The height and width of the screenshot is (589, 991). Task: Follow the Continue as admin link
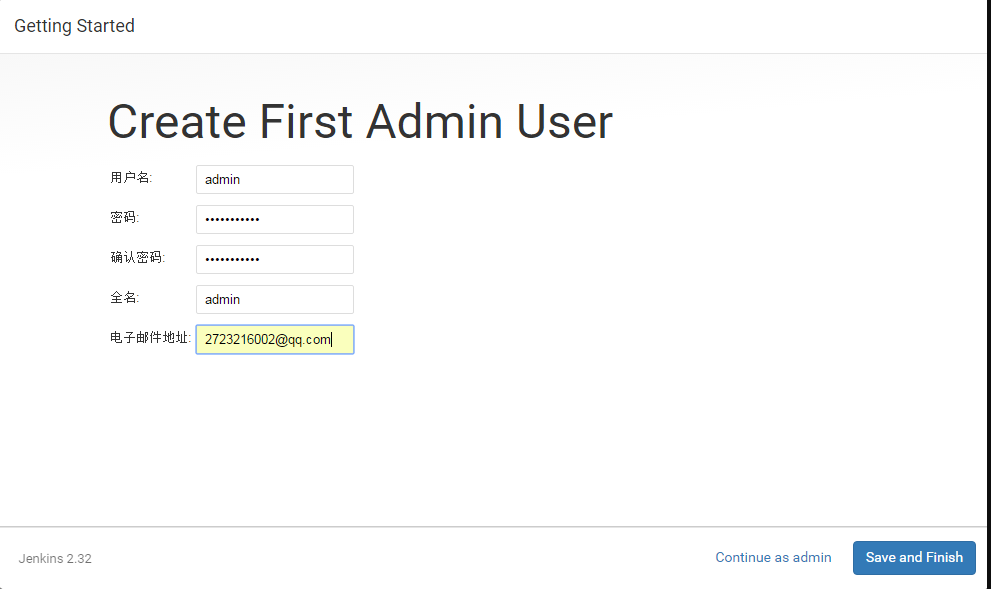(773, 558)
